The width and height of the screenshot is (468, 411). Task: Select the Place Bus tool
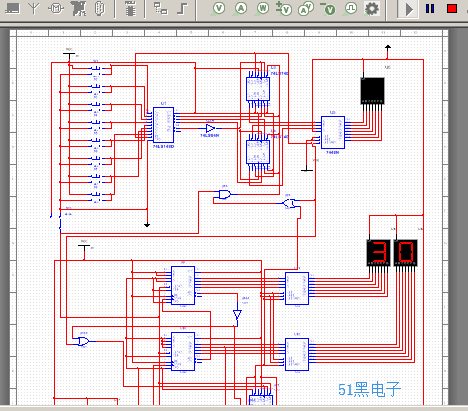[182, 9]
